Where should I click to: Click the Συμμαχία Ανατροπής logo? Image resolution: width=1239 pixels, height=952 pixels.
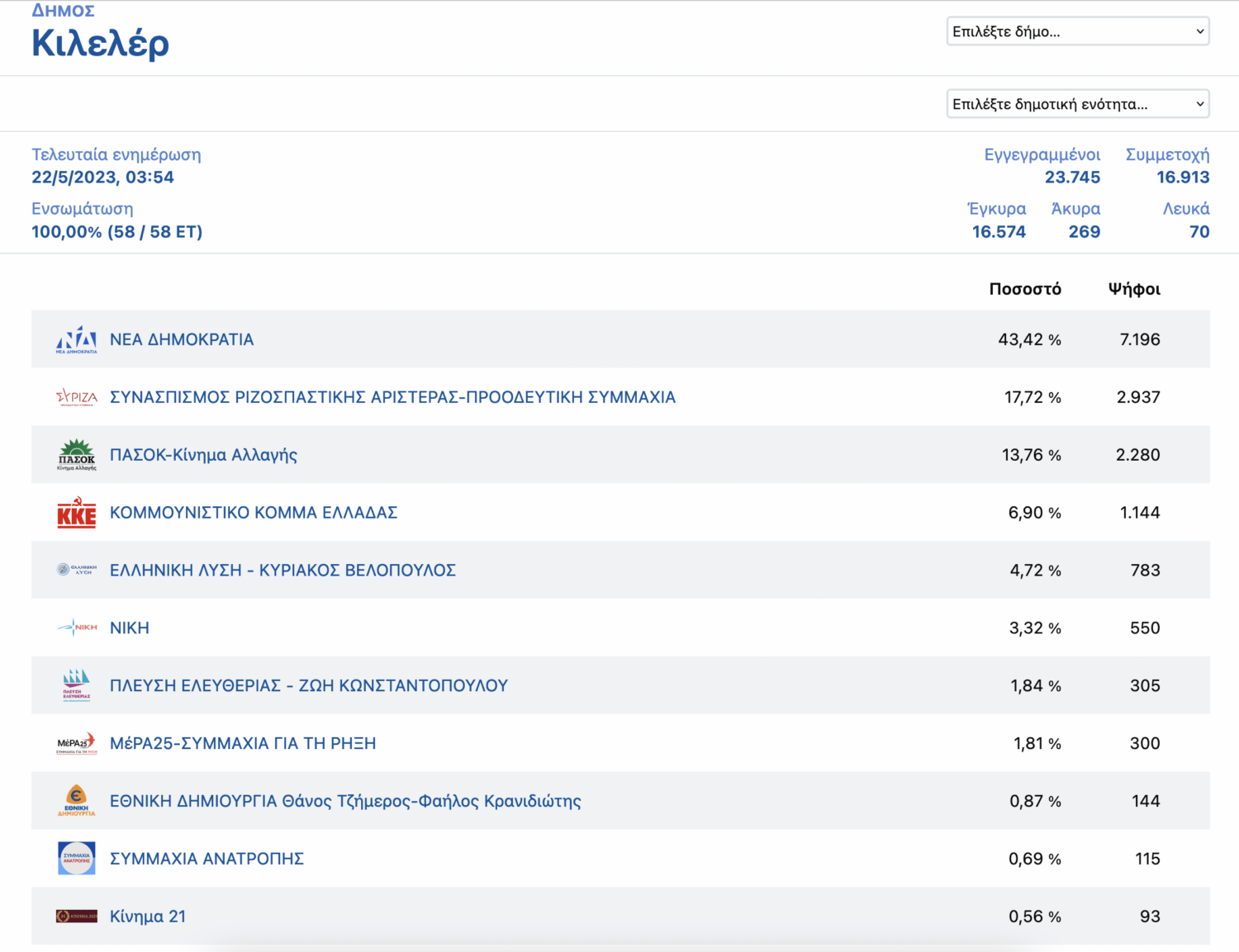click(x=77, y=859)
